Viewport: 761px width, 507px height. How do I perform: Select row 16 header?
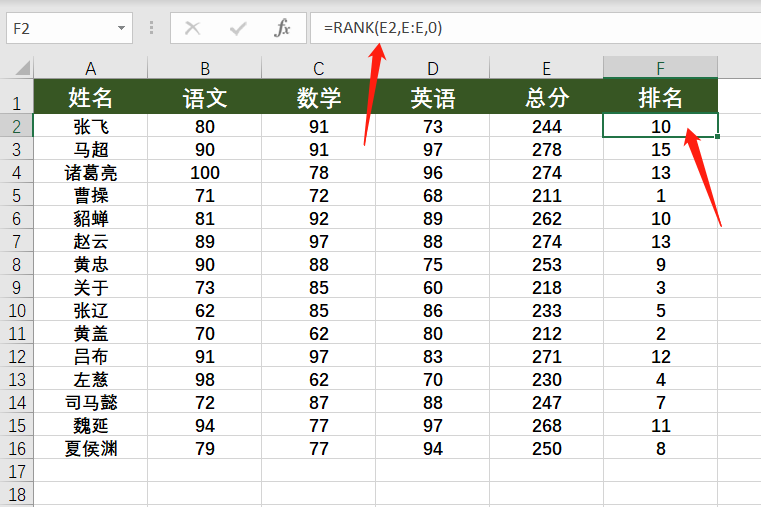17,448
